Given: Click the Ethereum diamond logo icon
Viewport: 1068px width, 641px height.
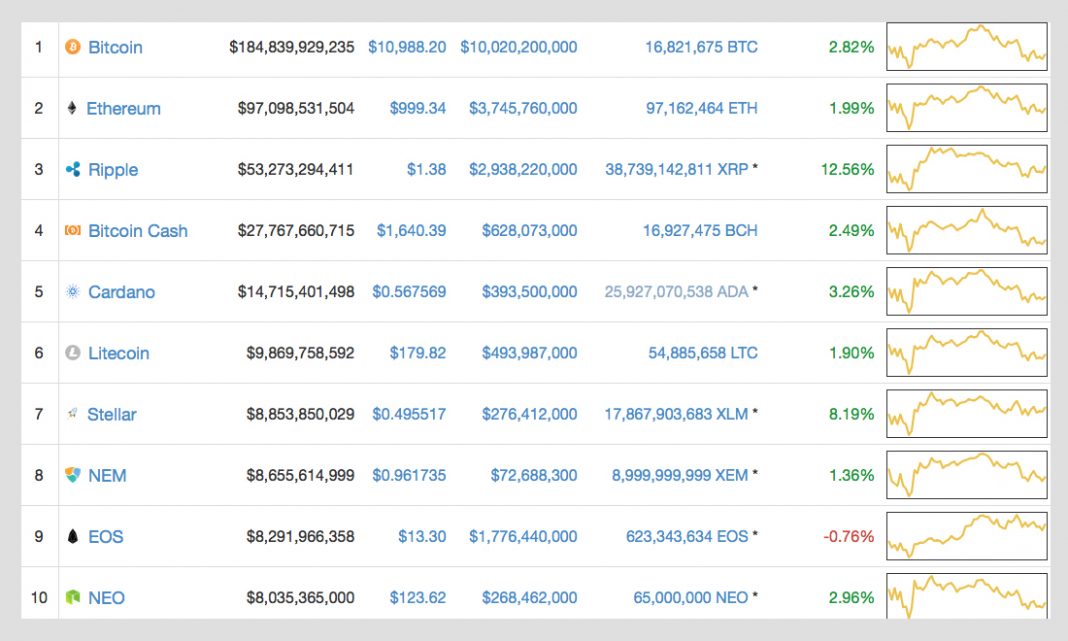Looking at the screenshot, I should (71, 108).
